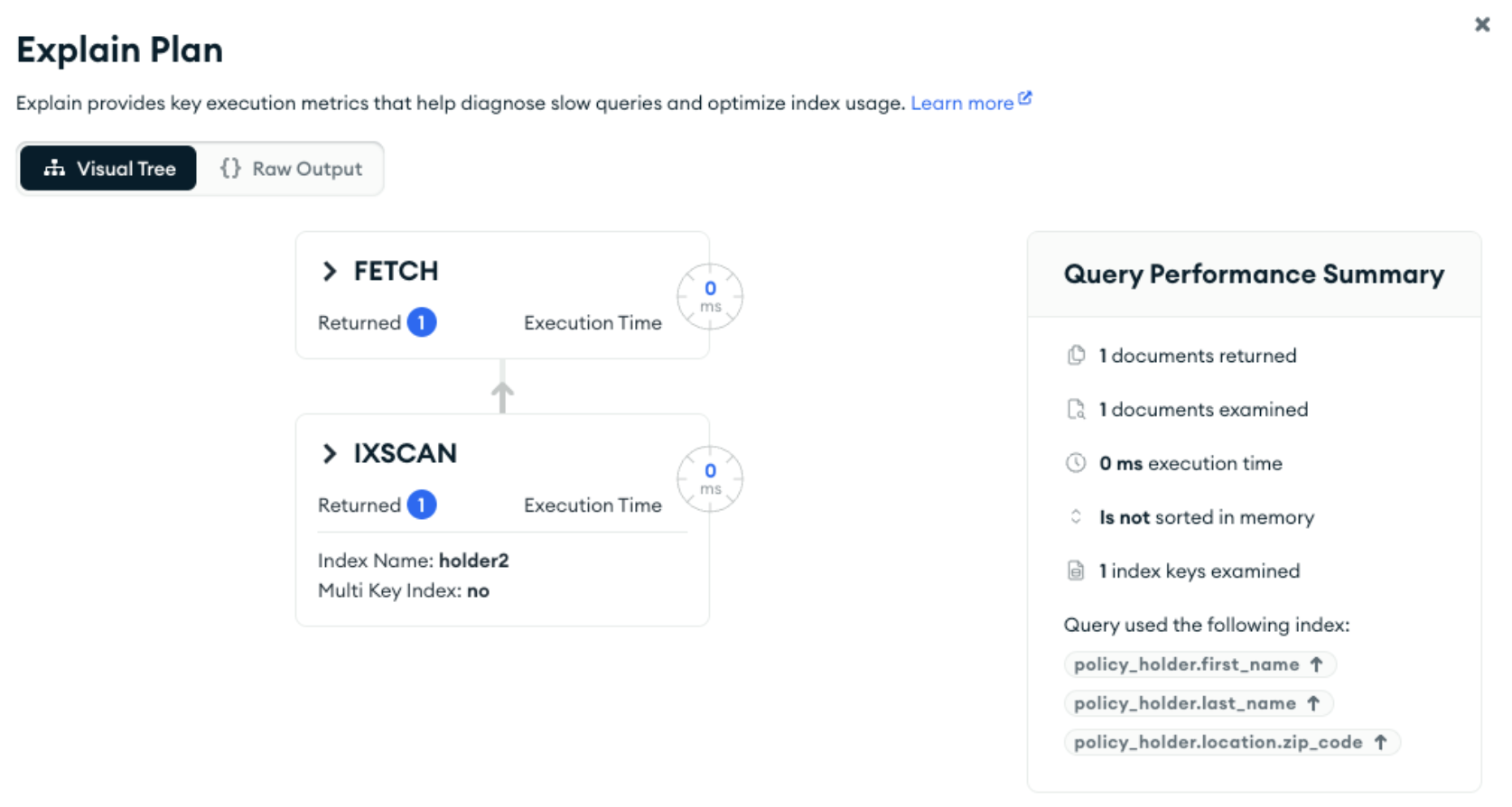Select the policy_holder.last_name index key badge
The height and width of the screenshot is (807, 1512).
click(x=1197, y=703)
